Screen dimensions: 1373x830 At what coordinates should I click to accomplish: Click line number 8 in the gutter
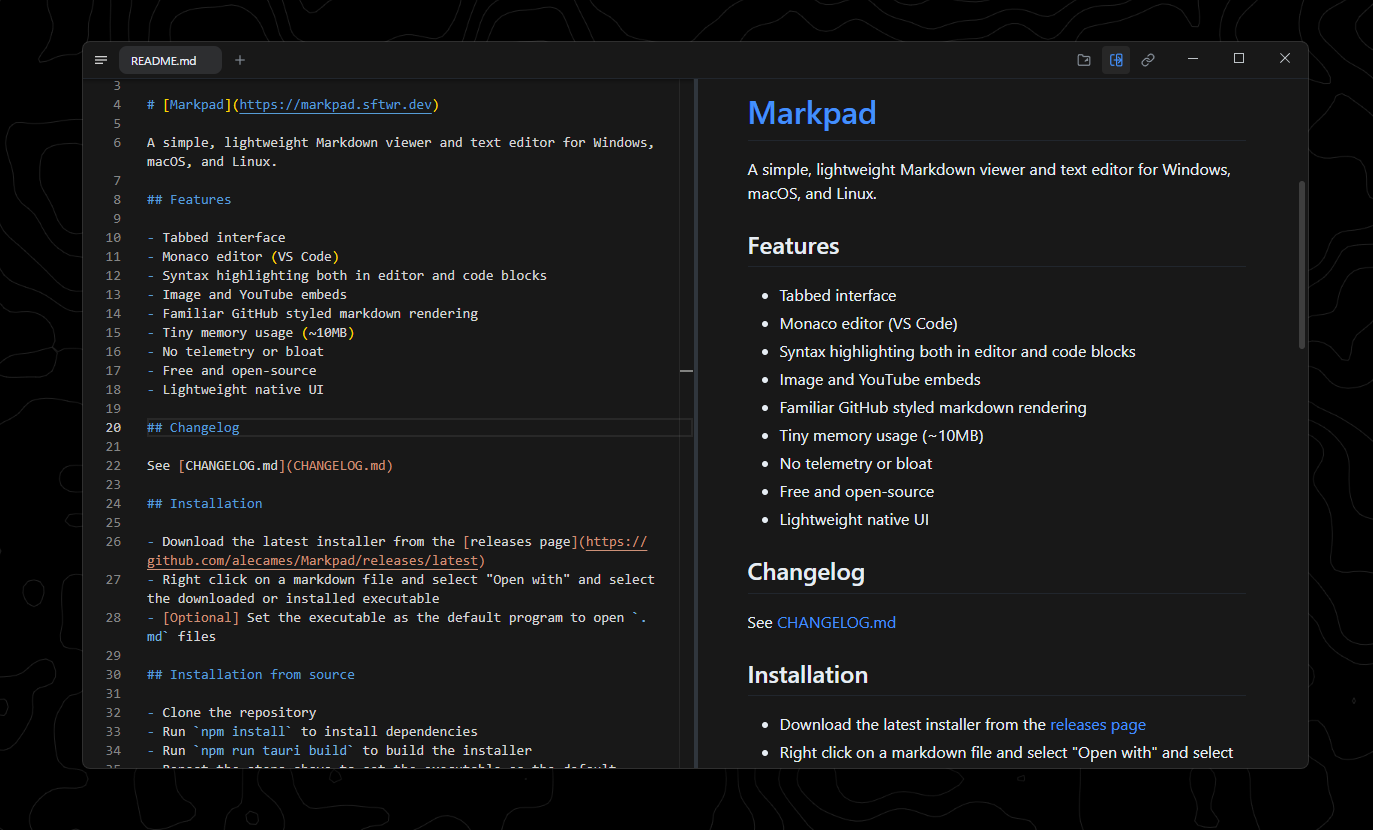[x=117, y=199]
